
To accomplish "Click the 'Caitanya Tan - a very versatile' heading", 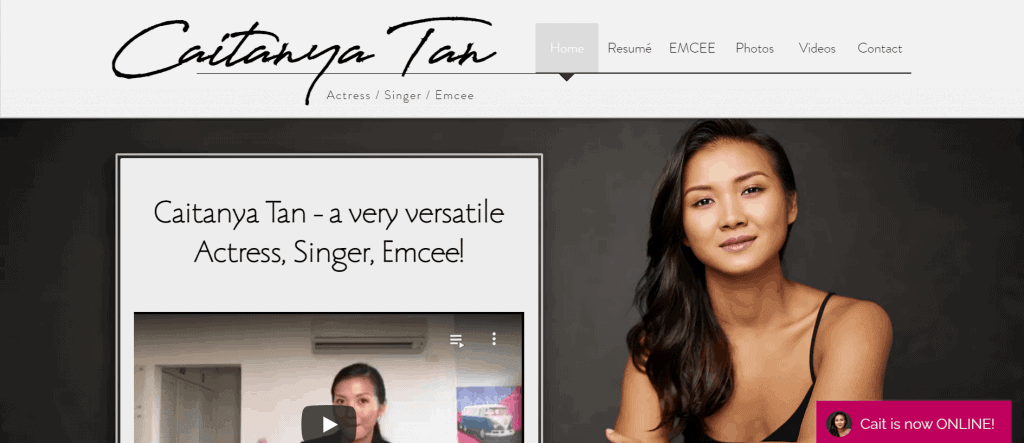I will [x=328, y=213].
